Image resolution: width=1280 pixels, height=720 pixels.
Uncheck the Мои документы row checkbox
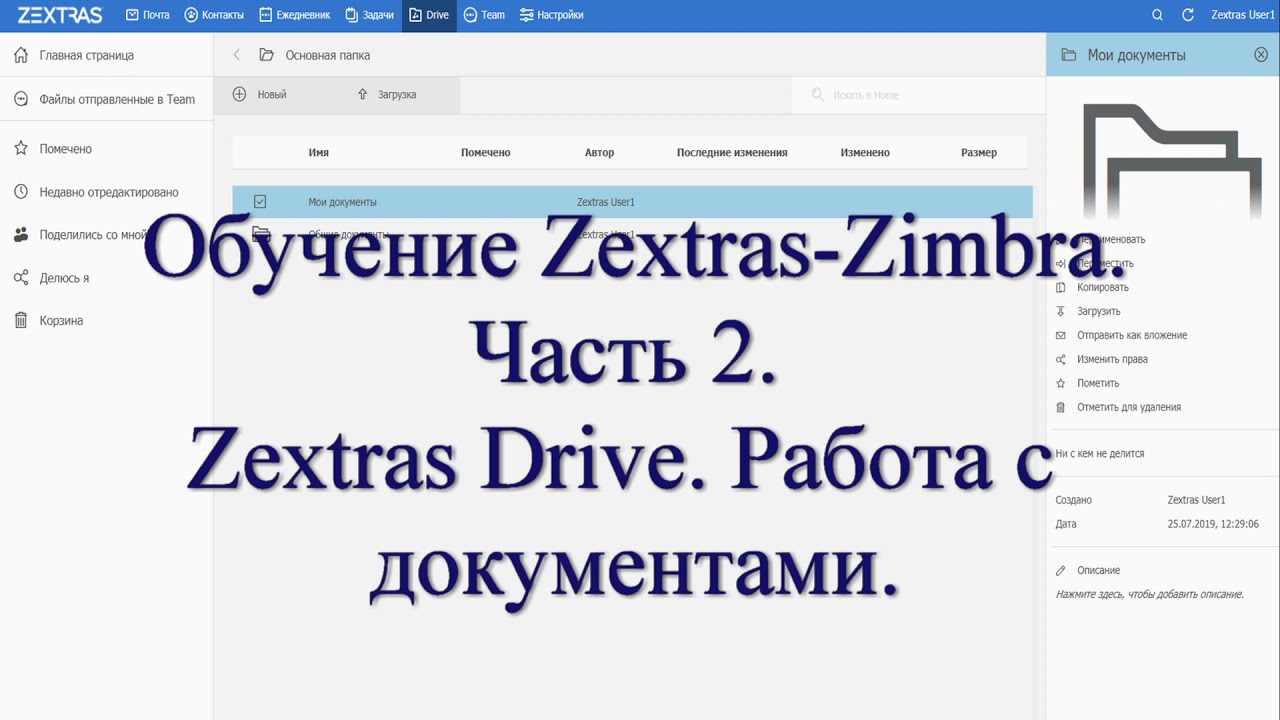coord(260,202)
